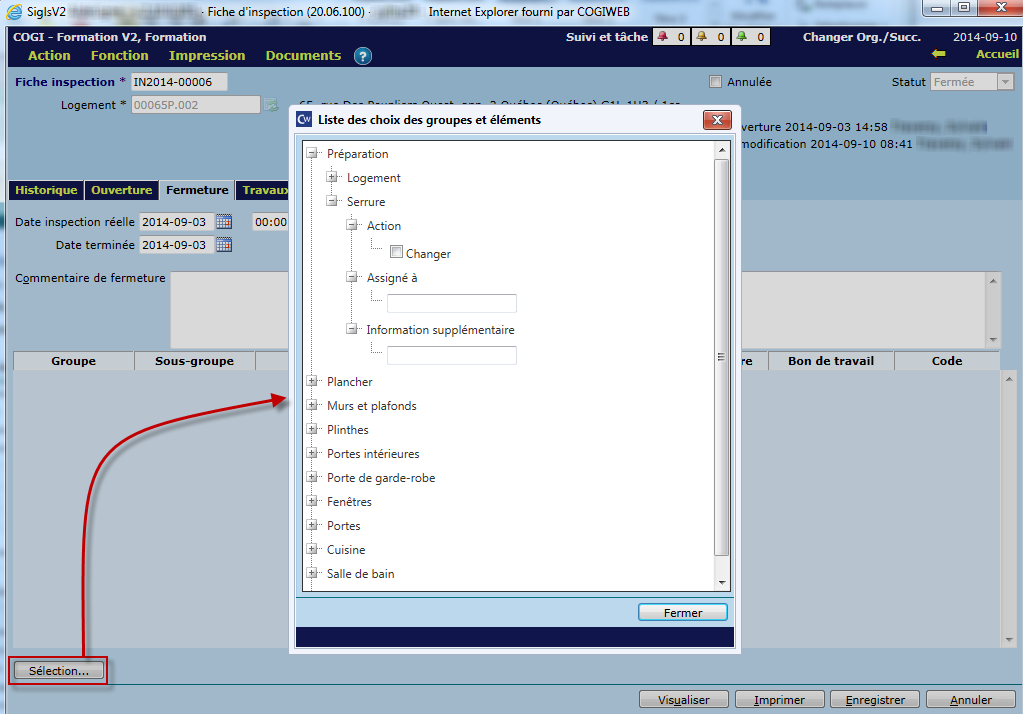Collapse the Préparation tree node

tap(312, 154)
